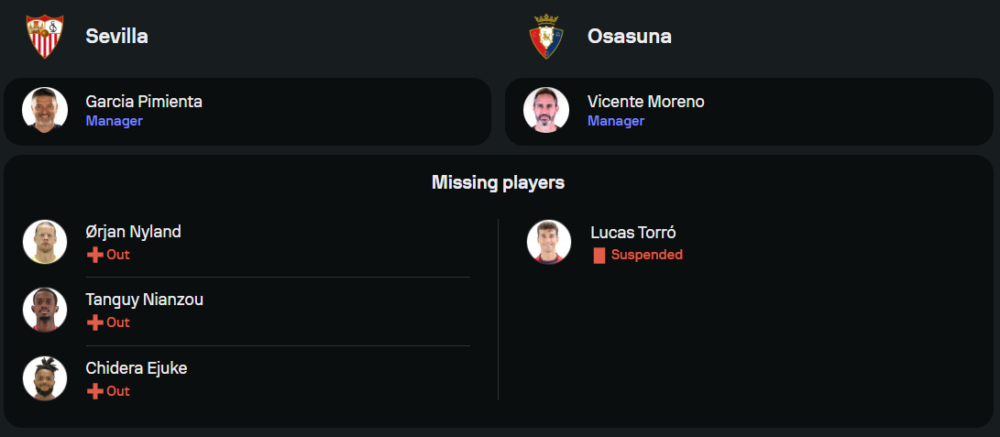Select the Vicente Moreno name text

[x=646, y=102]
